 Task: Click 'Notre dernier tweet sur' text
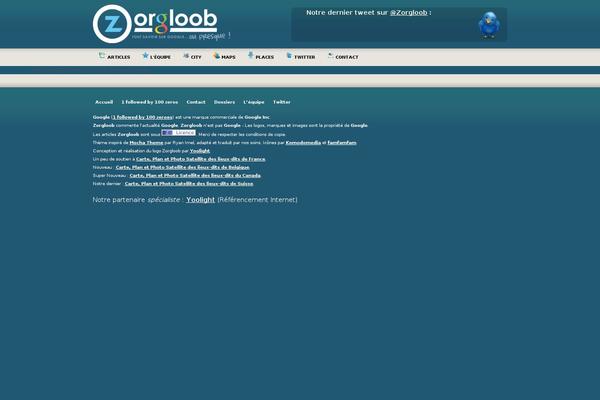tap(347, 13)
